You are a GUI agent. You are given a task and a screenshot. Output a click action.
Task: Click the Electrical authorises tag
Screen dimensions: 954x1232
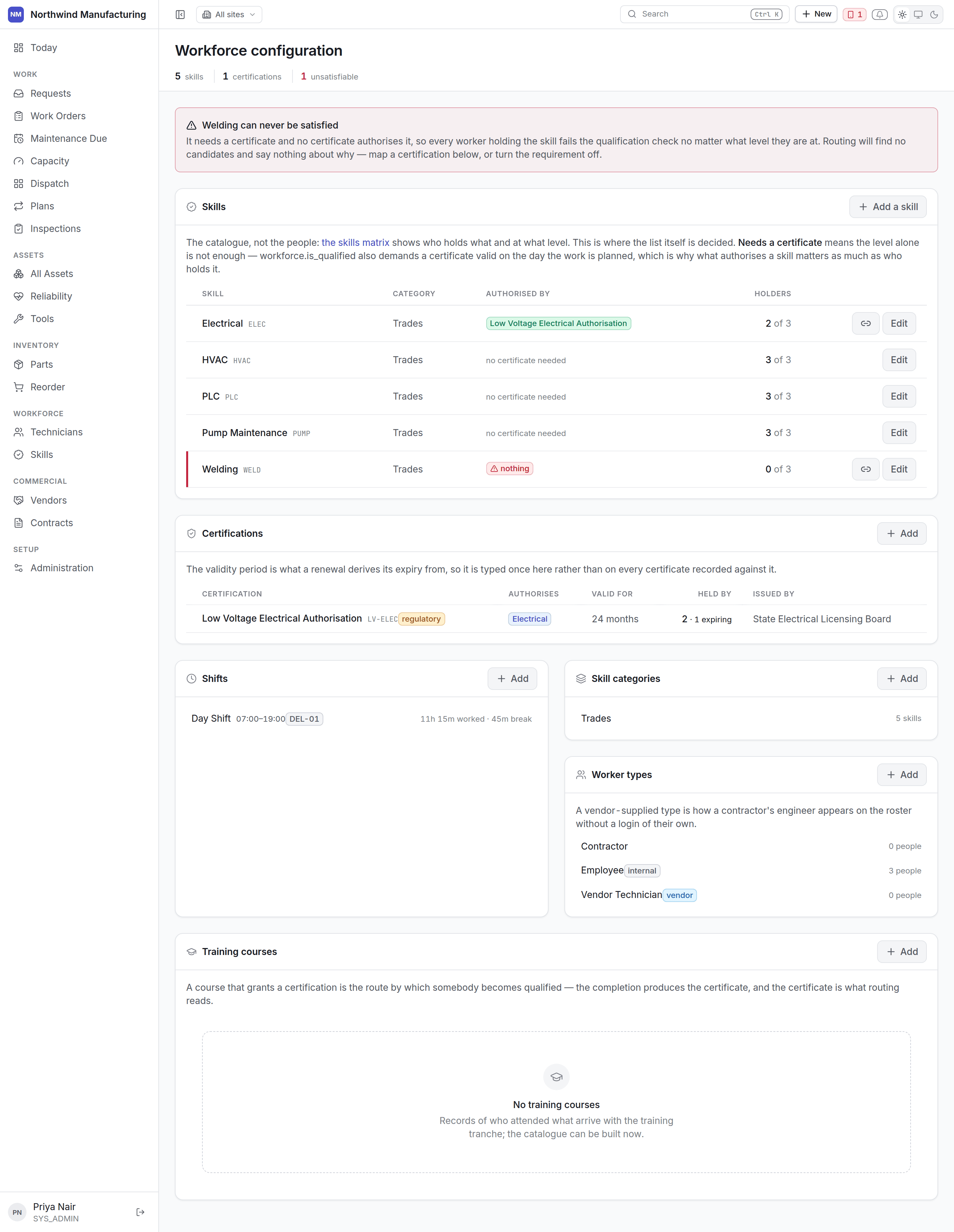tap(529, 619)
